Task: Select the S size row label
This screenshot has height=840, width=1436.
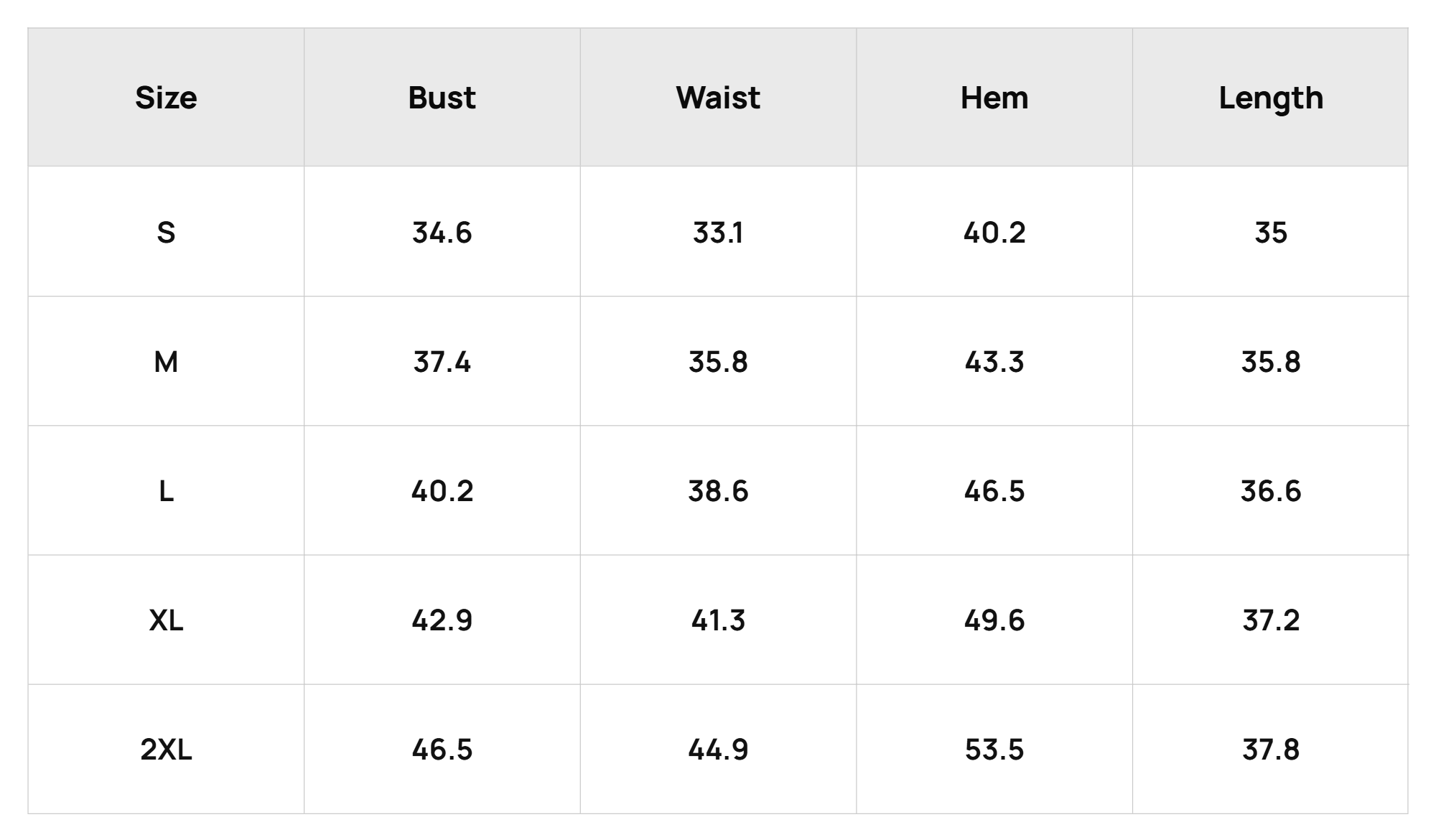Action: click(x=166, y=233)
